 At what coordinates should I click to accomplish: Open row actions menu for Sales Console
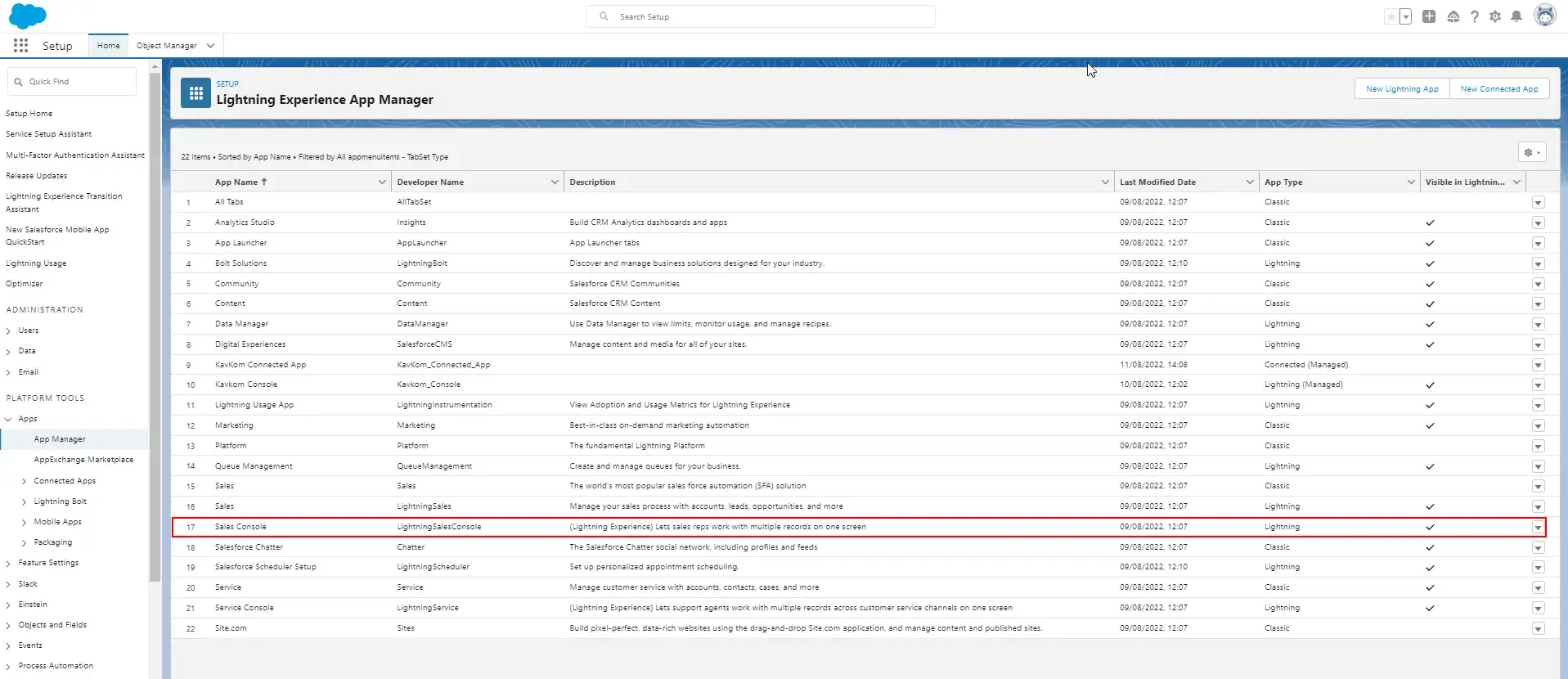(1538, 528)
